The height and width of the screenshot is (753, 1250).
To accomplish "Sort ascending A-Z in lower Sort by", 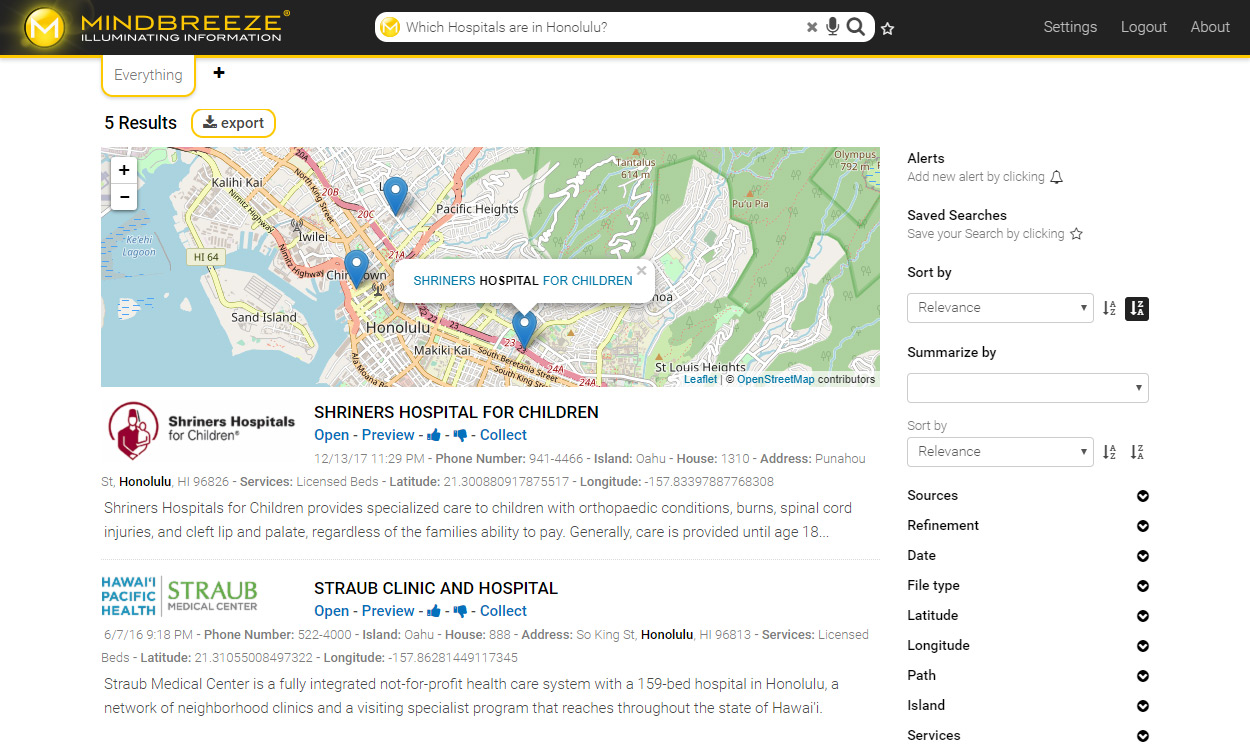I will (1109, 452).
